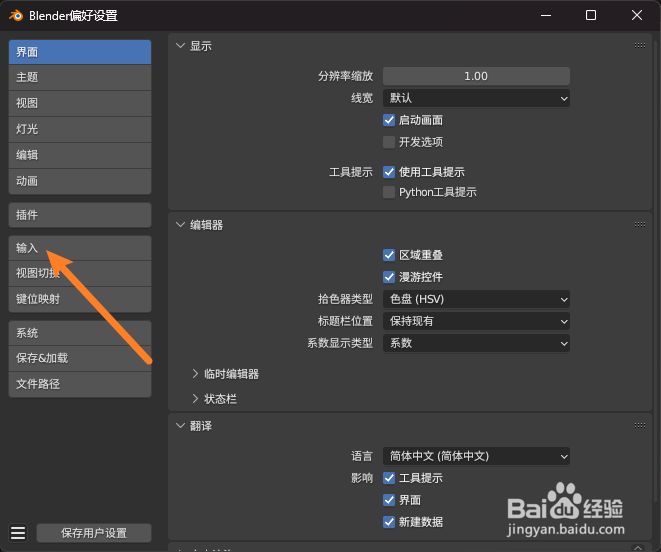
Task: Open 标题栏位置 dropdown 保持现有
Action: [476, 321]
